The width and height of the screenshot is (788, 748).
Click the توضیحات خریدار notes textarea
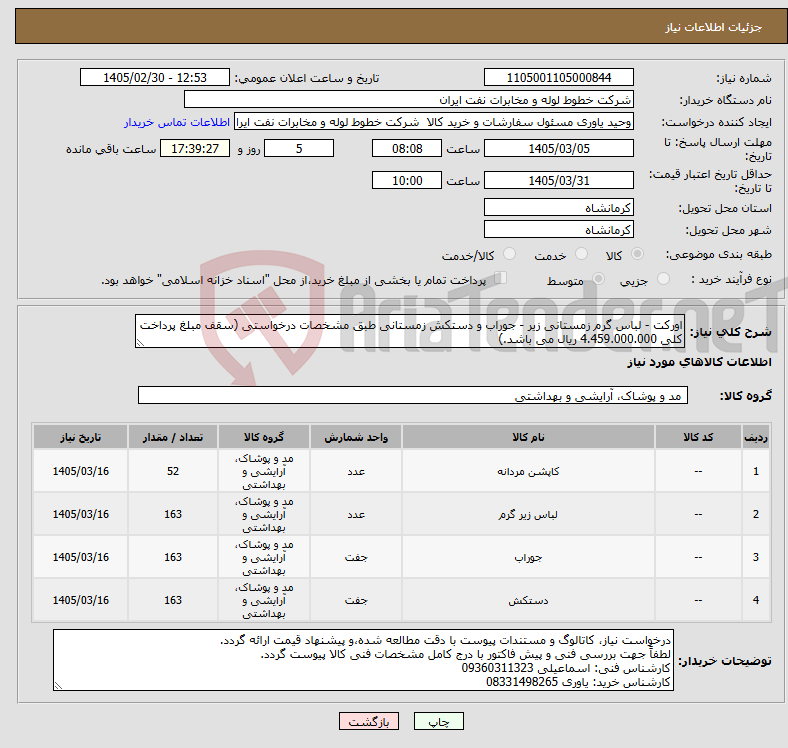click(363, 660)
